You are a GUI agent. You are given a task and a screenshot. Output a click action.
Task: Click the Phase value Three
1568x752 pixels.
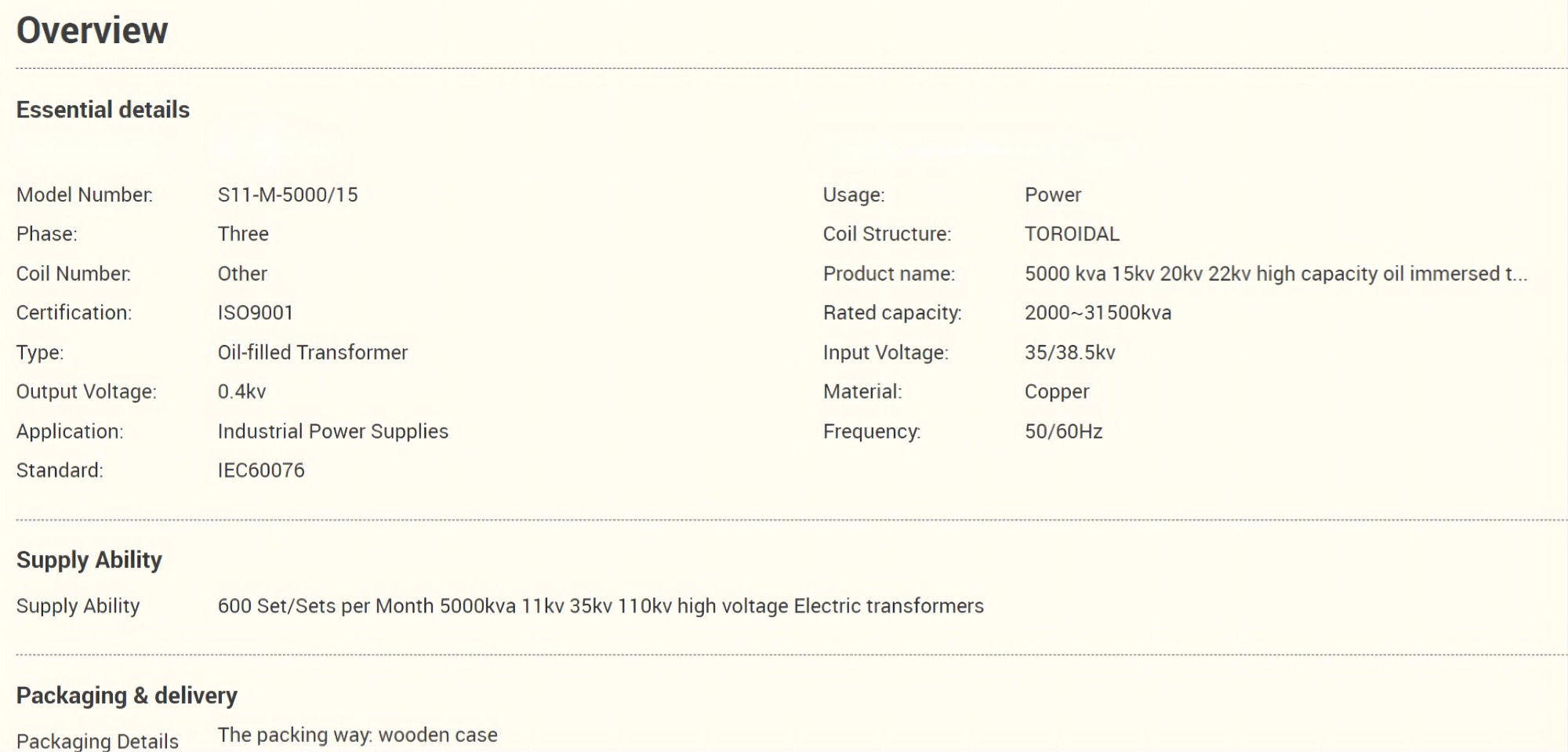[x=243, y=234]
